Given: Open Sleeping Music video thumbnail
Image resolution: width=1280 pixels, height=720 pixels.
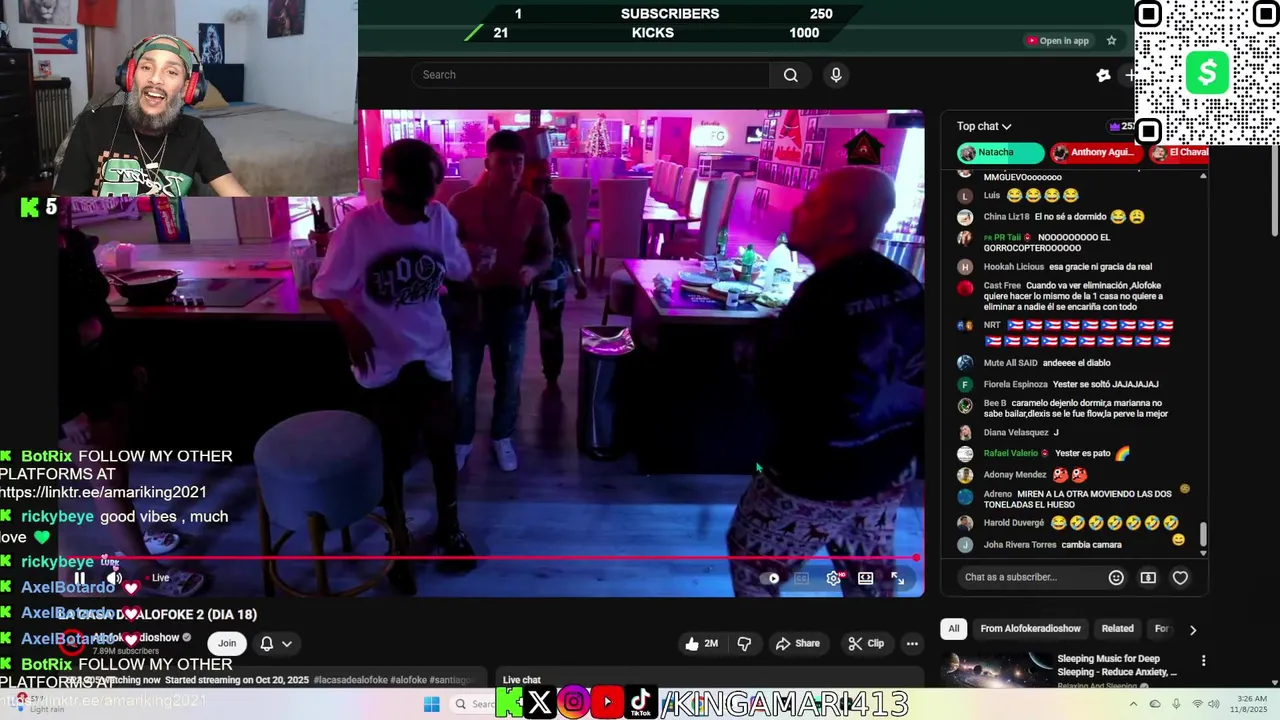Looking at the screenshot, I should pyautogui.click(x=994, y=669).
